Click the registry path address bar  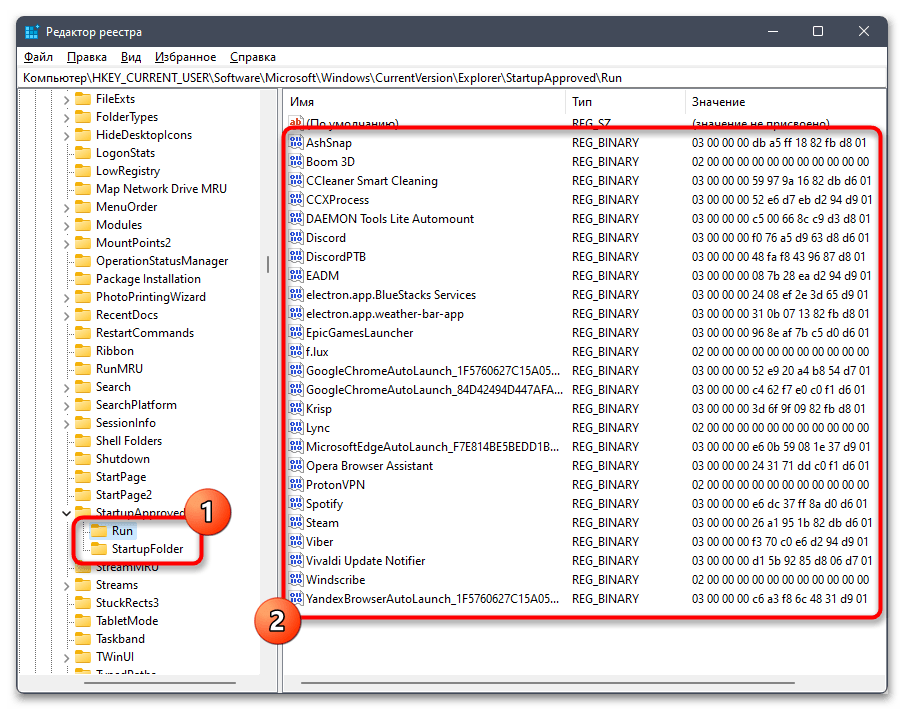click(x=452, y=78)
